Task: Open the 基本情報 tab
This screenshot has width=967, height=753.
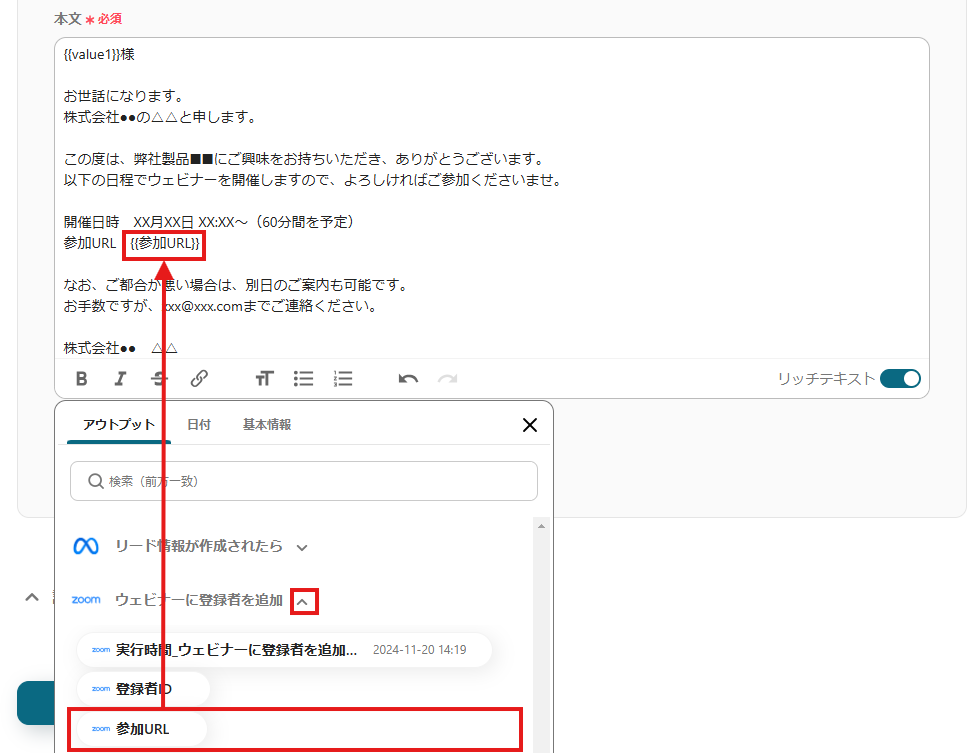Action: (266, 424)
